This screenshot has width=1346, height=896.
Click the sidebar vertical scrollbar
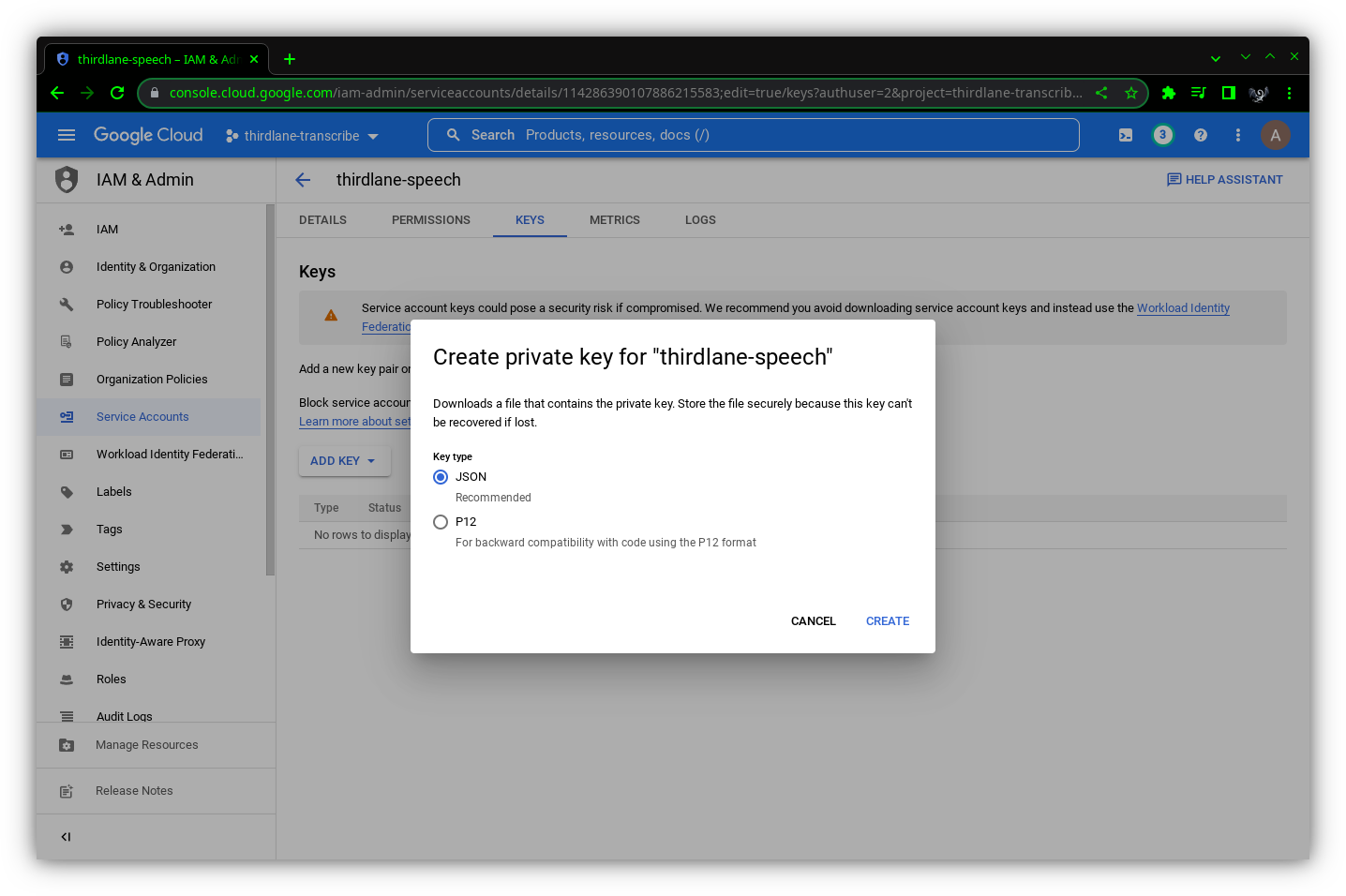pos(270,389)
